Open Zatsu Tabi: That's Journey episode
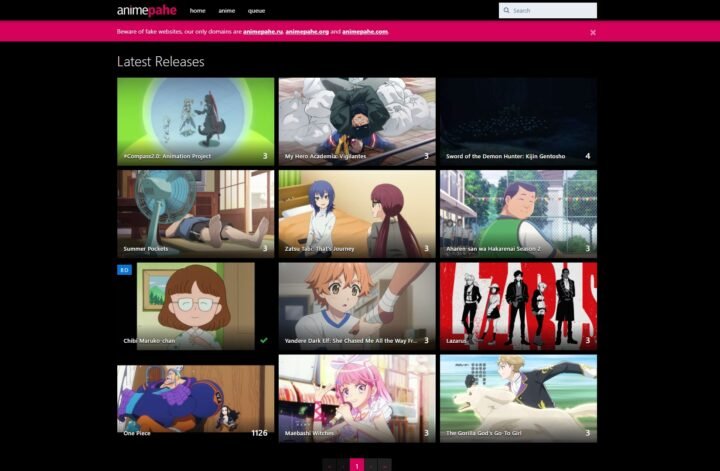 (357, 214)
